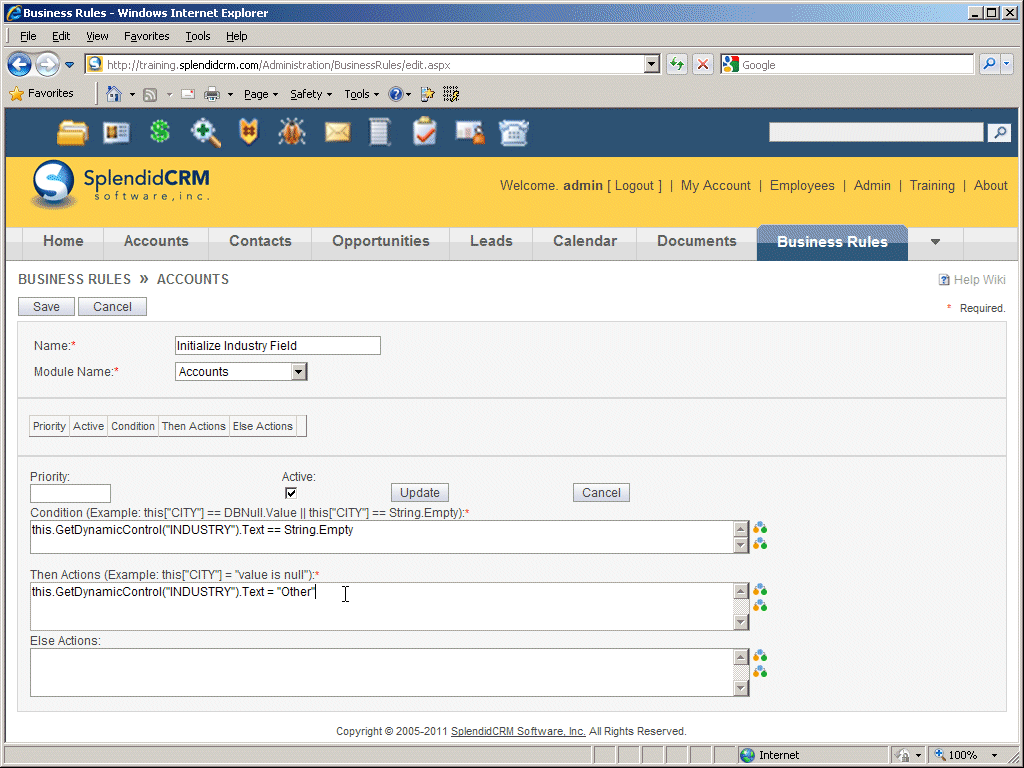The height and width of the screenshot is (768, 1024).
Task: Switch to the Opportunities tab
Action: 380,241
